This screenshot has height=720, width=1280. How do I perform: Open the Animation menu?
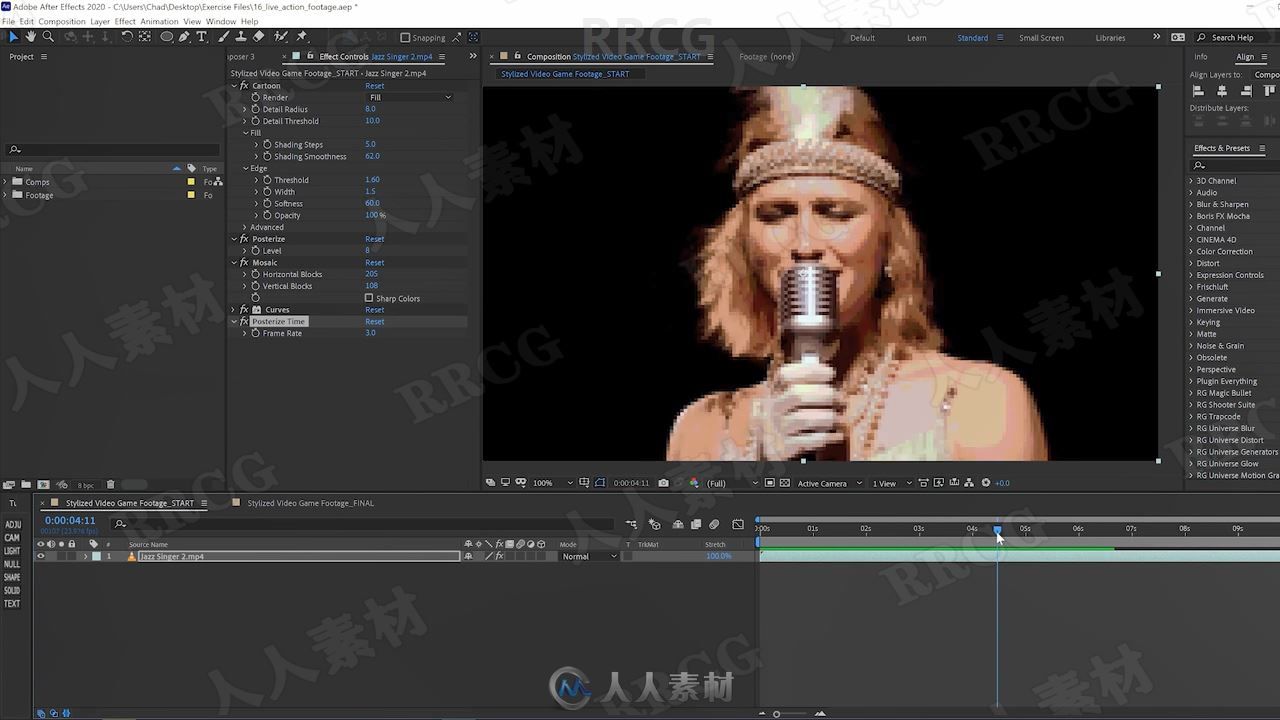click(x=159, y=21)
